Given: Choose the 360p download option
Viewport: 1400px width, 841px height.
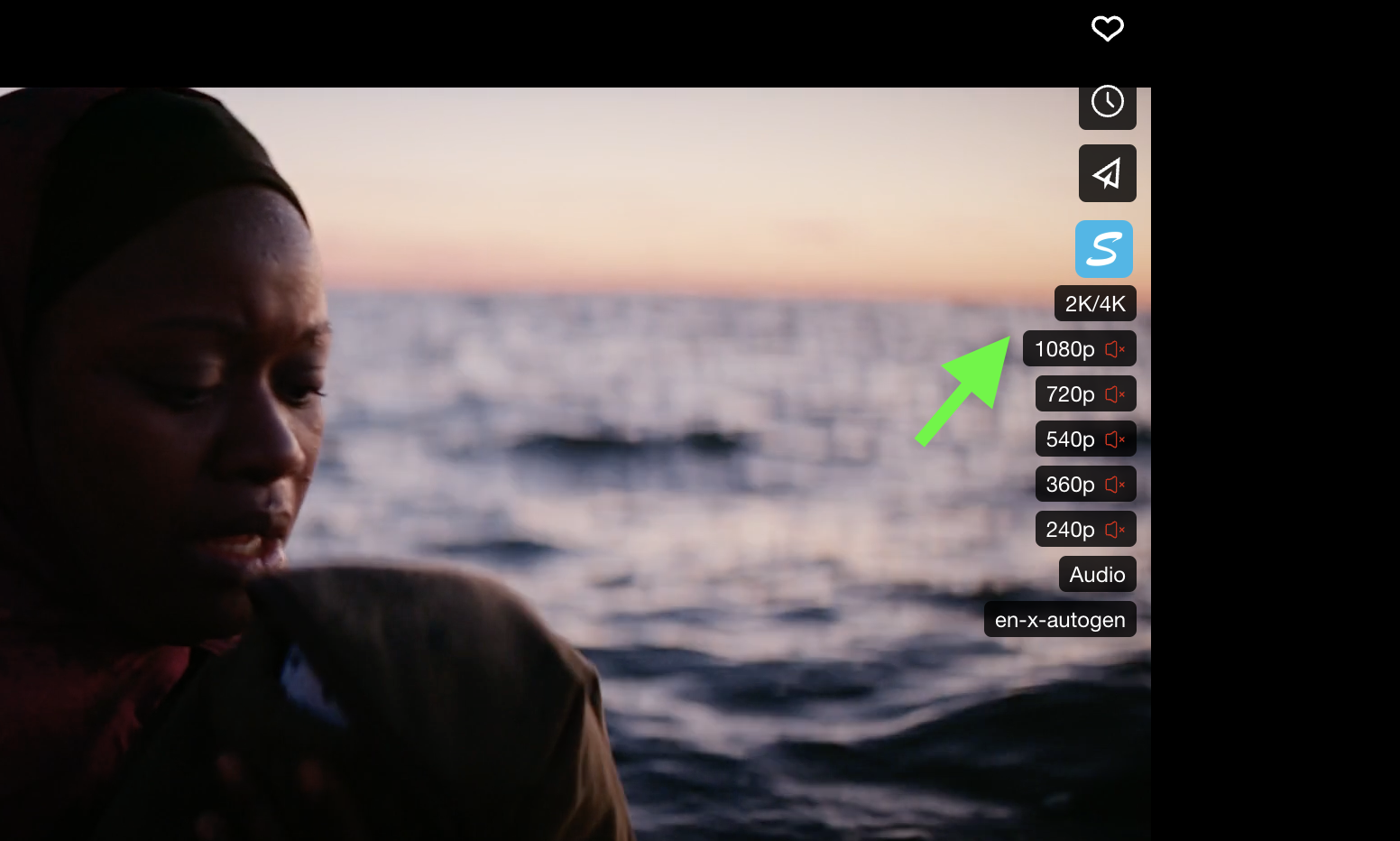Looking at the screenshot, I should click(1086, 484).
